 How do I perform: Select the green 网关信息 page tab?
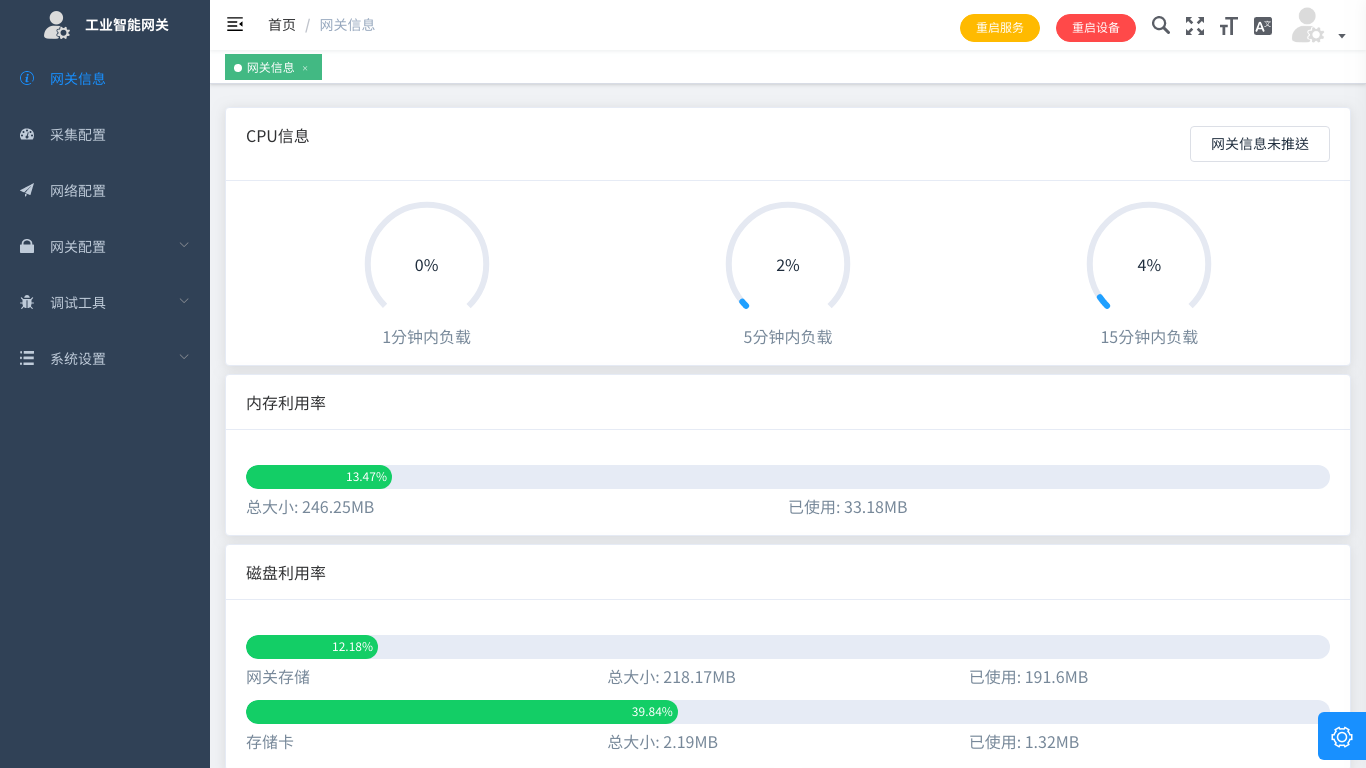[x=273, y=67]
